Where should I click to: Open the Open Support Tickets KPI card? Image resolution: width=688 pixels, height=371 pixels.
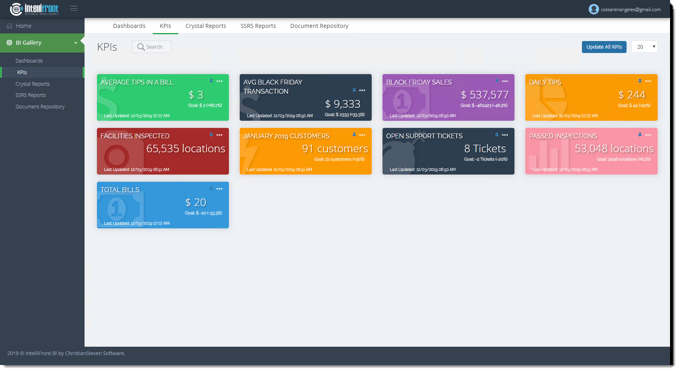coord(448,151)
